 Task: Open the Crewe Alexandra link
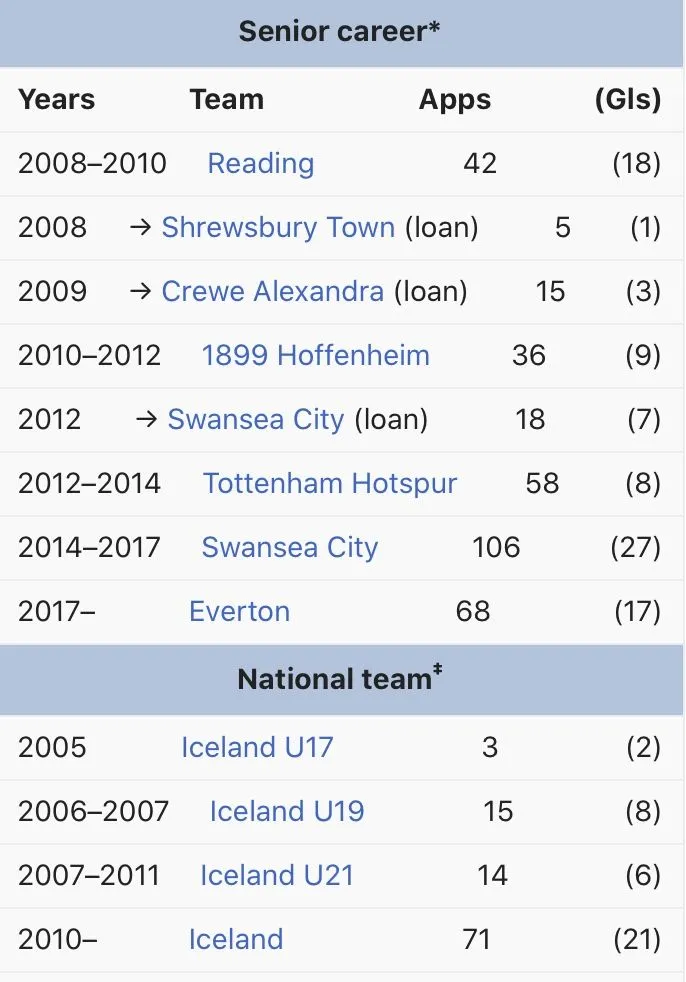pos(272,292)
